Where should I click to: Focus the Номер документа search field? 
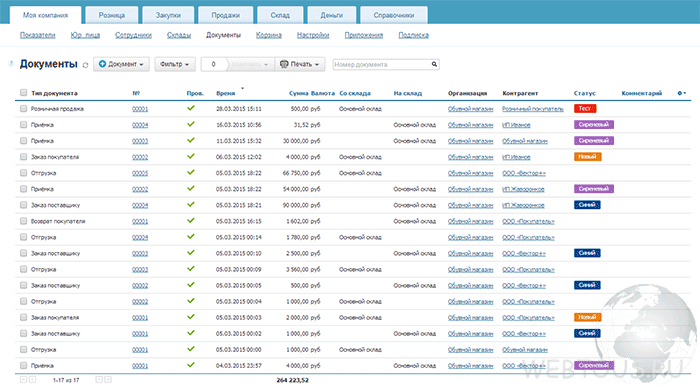[382, 65]
